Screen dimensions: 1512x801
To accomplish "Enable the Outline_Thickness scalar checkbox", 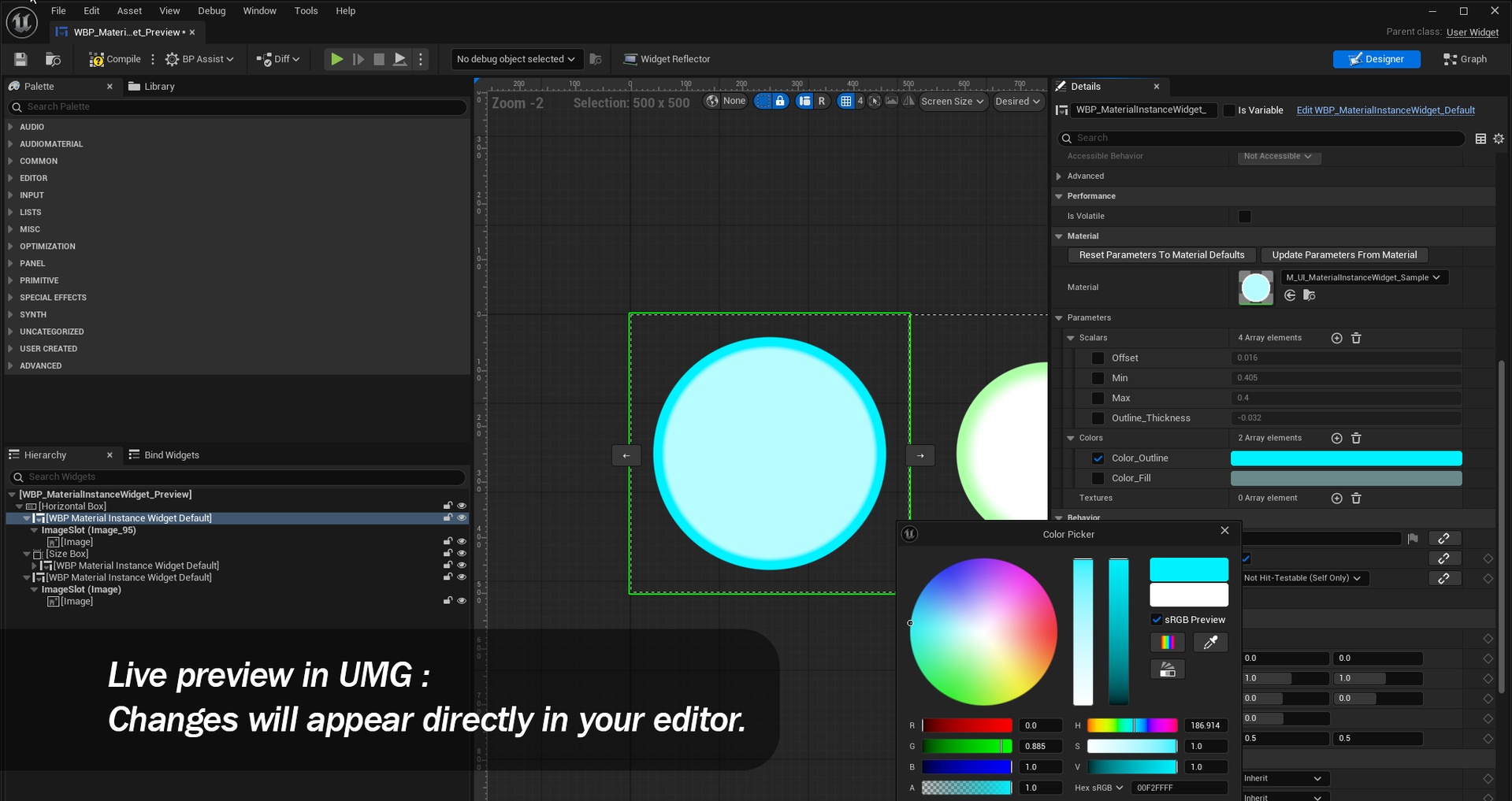I will (1098, 418).
